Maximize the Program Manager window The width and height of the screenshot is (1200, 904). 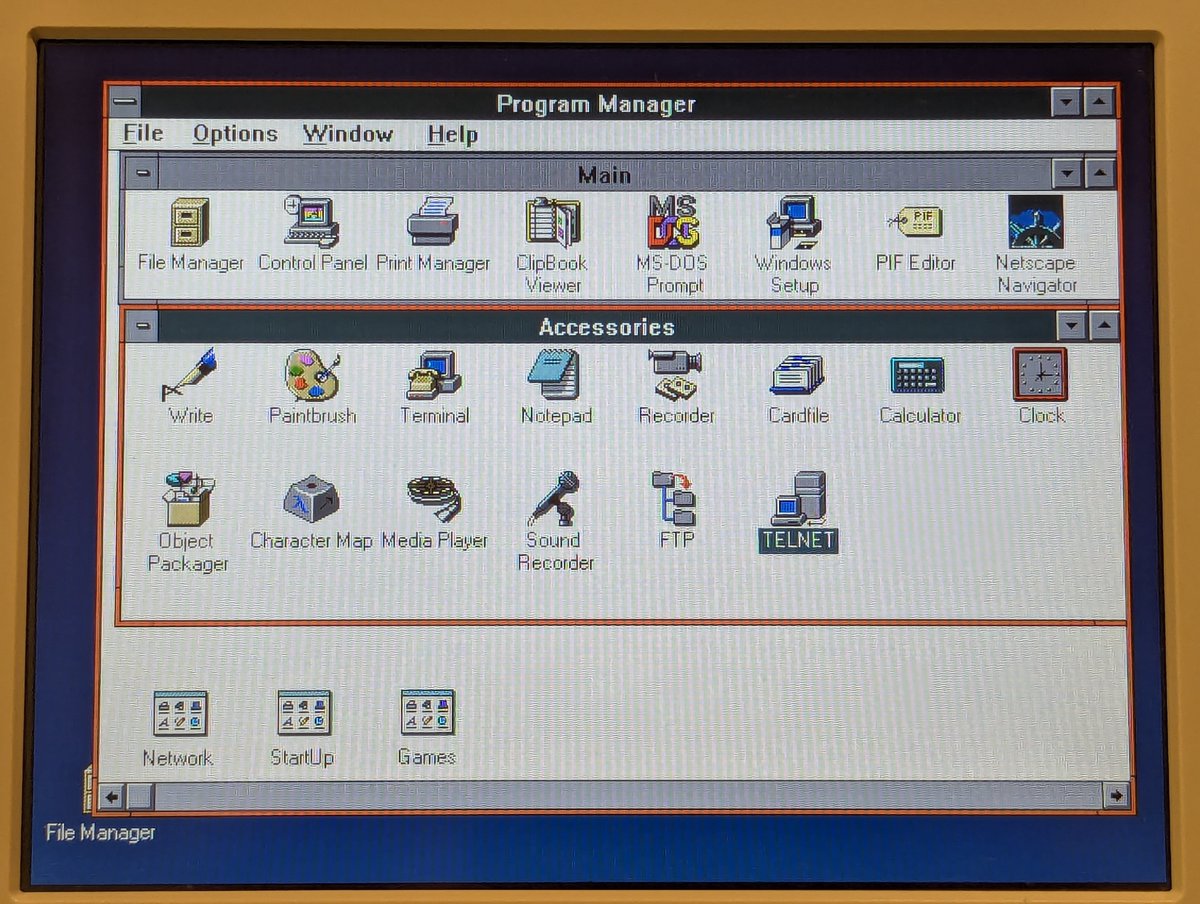[1099, 102]
